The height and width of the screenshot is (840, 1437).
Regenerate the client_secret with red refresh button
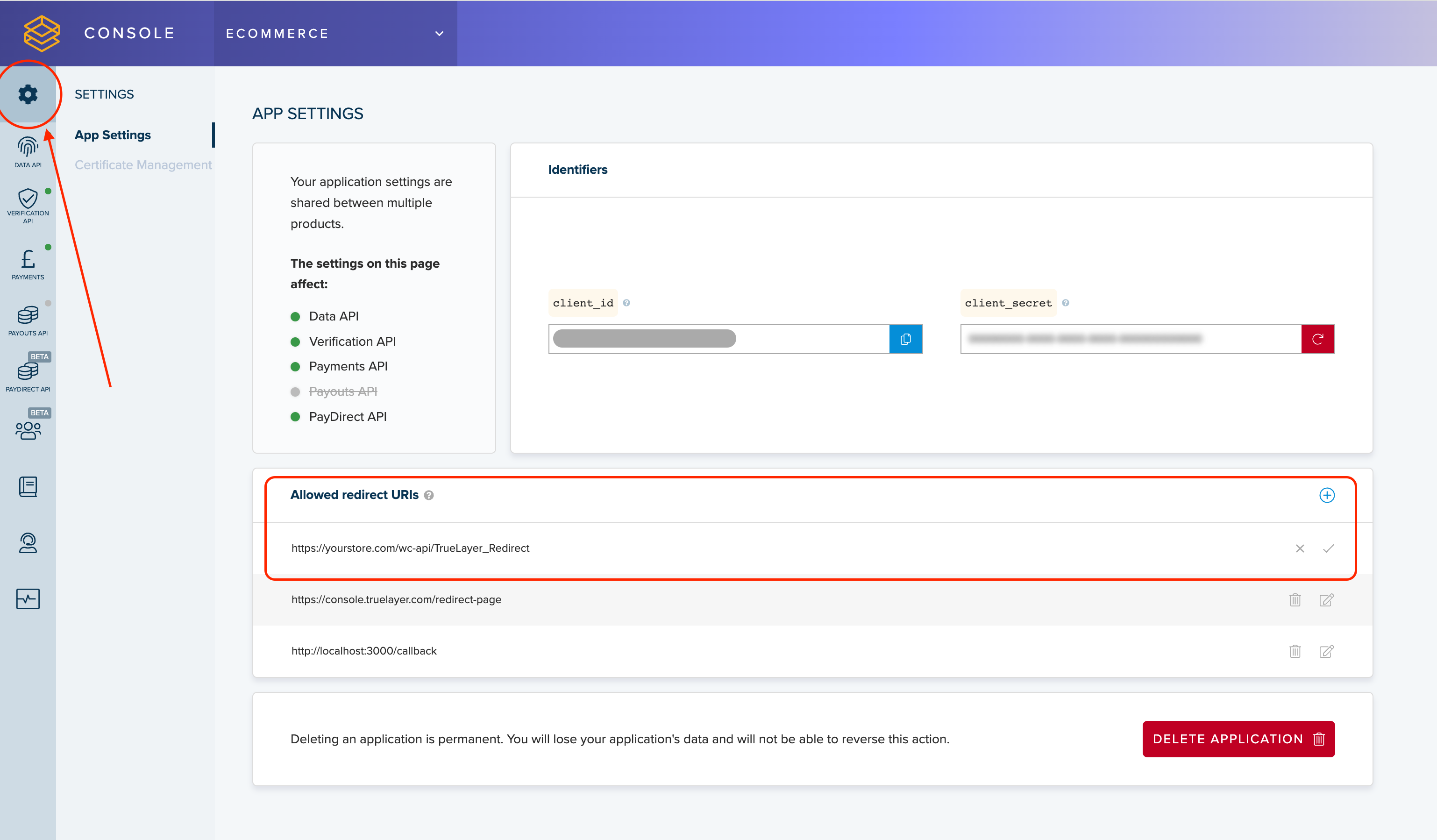[1317, 339]
